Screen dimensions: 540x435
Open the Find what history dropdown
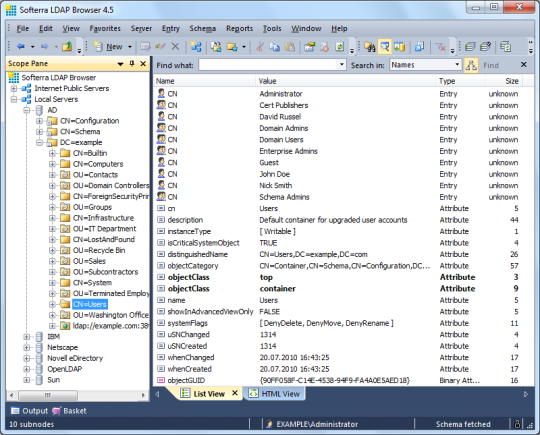click(x=342, y=65)
